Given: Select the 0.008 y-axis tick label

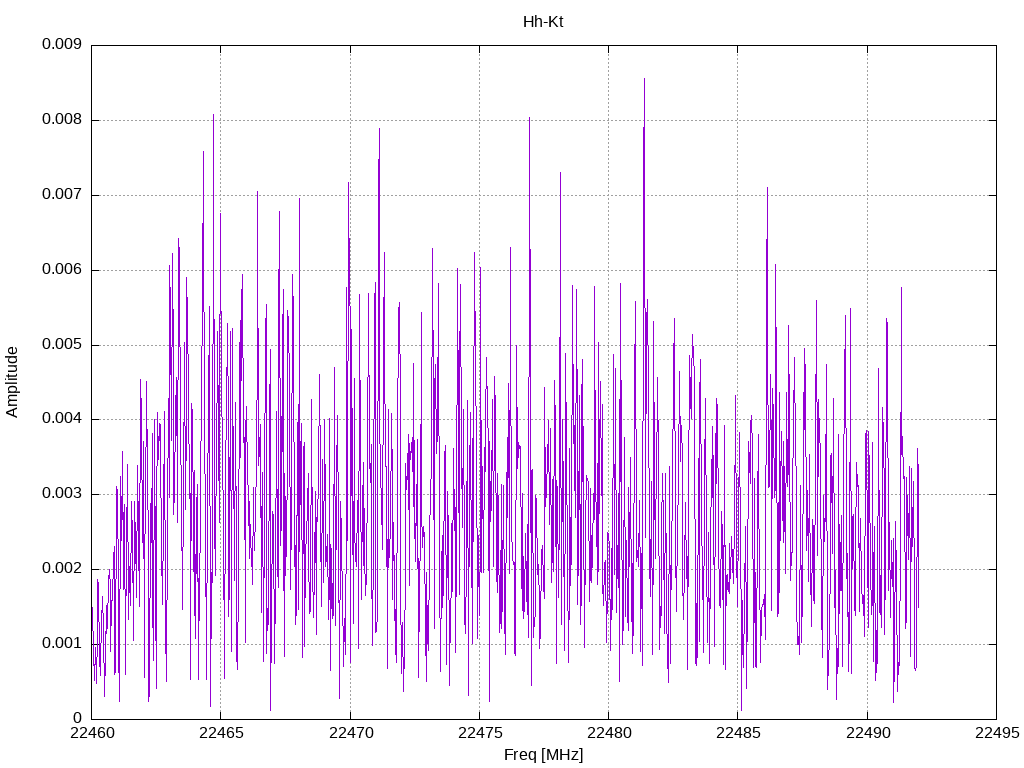Looking at the screenshot, I should pyautogui.click(x=62, y=119).
